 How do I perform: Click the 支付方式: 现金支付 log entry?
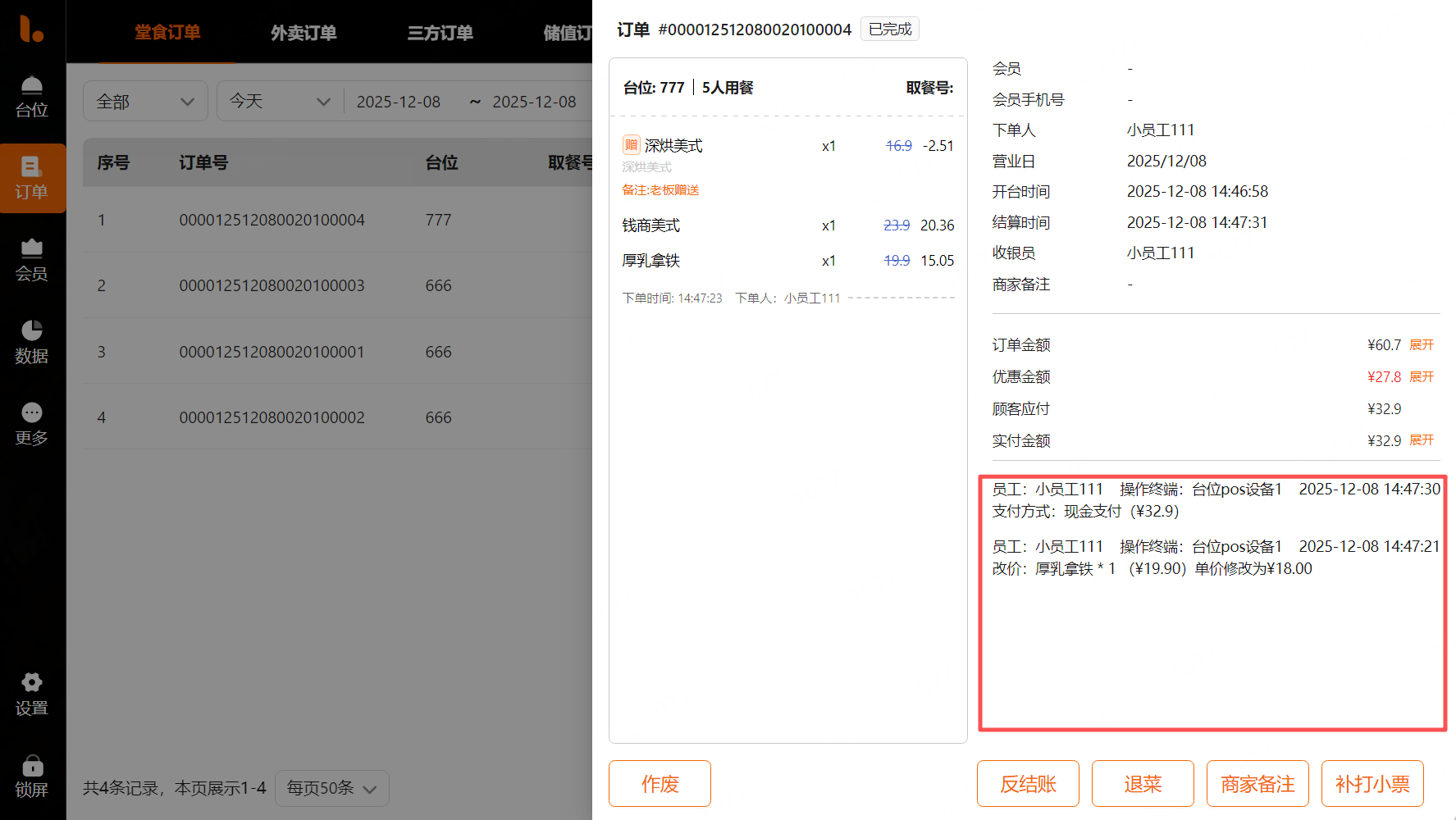(x=1085, y=511)
